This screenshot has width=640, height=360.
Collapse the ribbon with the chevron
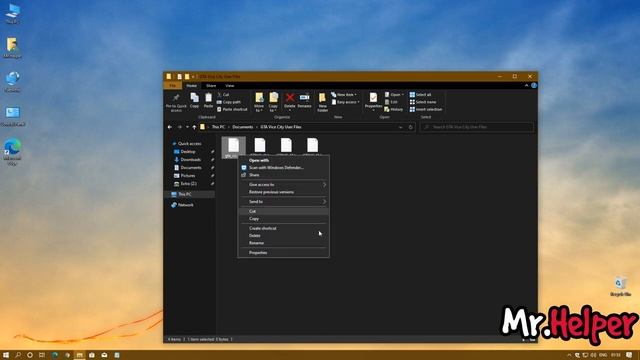[x=527, y=86]
